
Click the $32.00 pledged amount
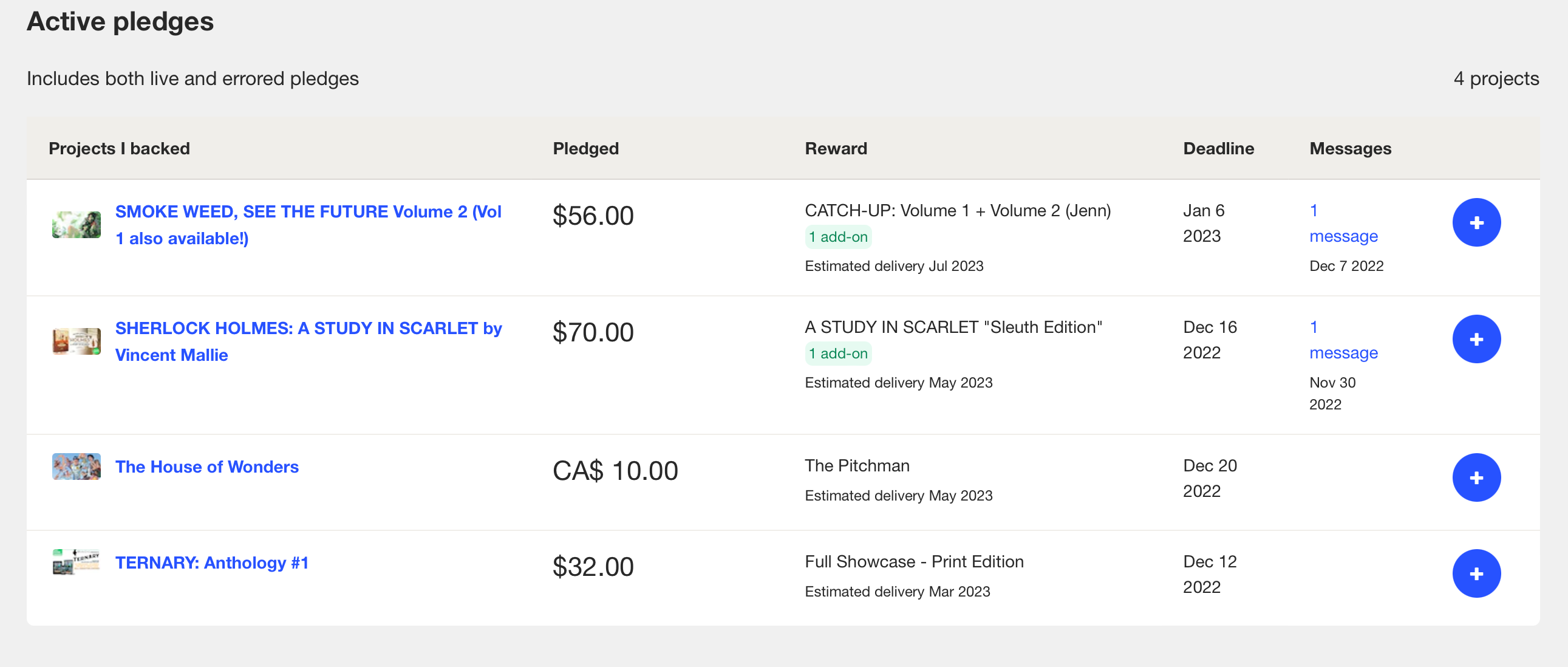click(x=593, y=567)
